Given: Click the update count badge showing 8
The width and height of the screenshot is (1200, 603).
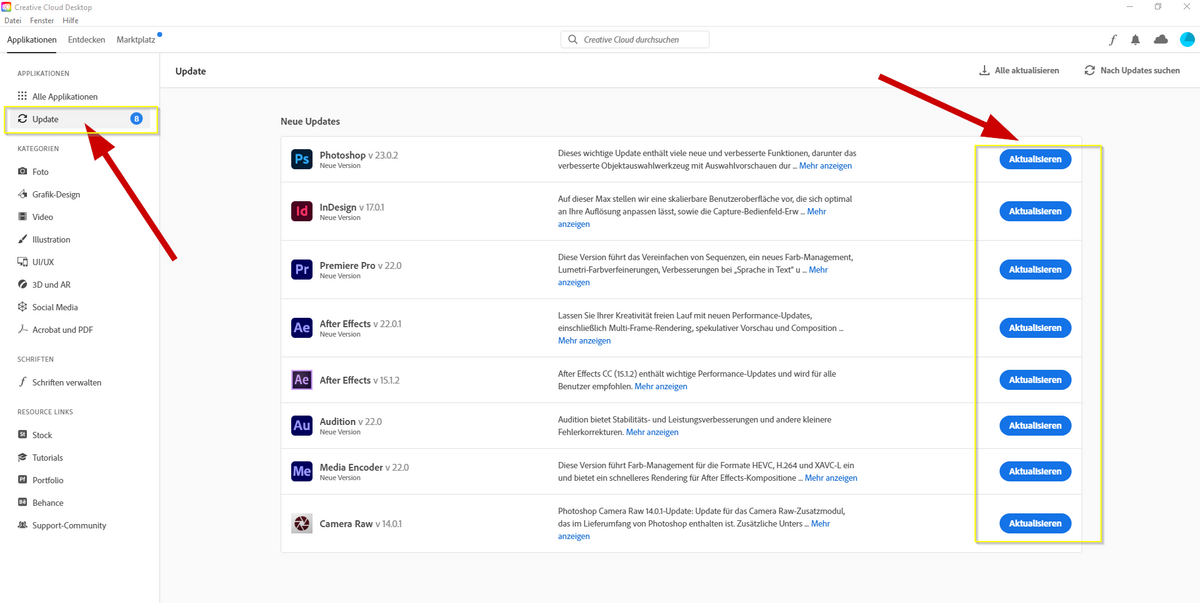Looking at the screenshot, I should tap(137, 119).
